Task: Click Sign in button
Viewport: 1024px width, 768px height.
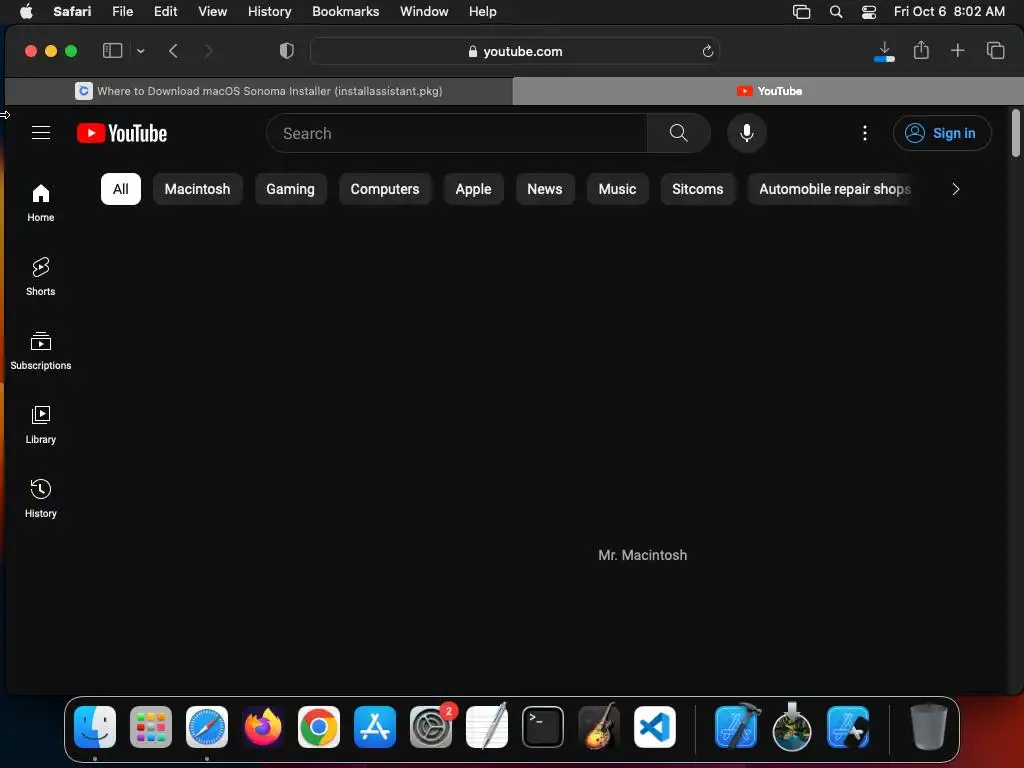Action: point(942,133)
